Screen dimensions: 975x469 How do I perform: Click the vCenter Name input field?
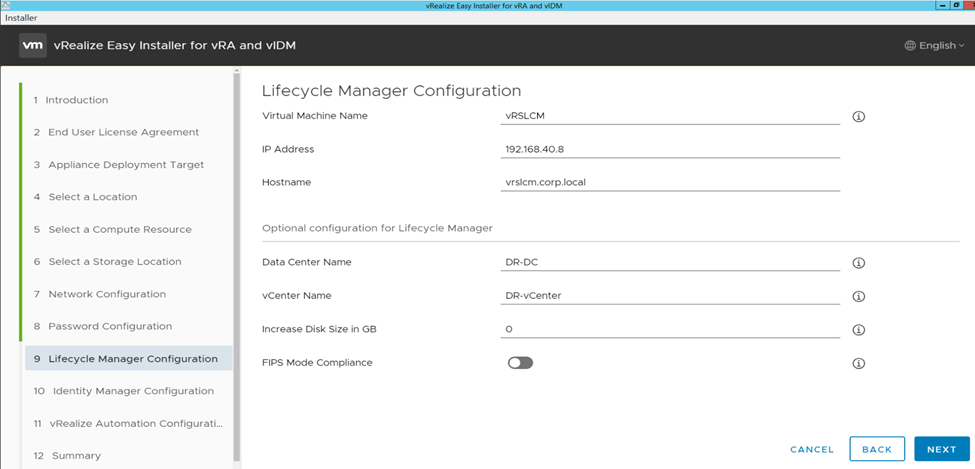click(670, 296)
